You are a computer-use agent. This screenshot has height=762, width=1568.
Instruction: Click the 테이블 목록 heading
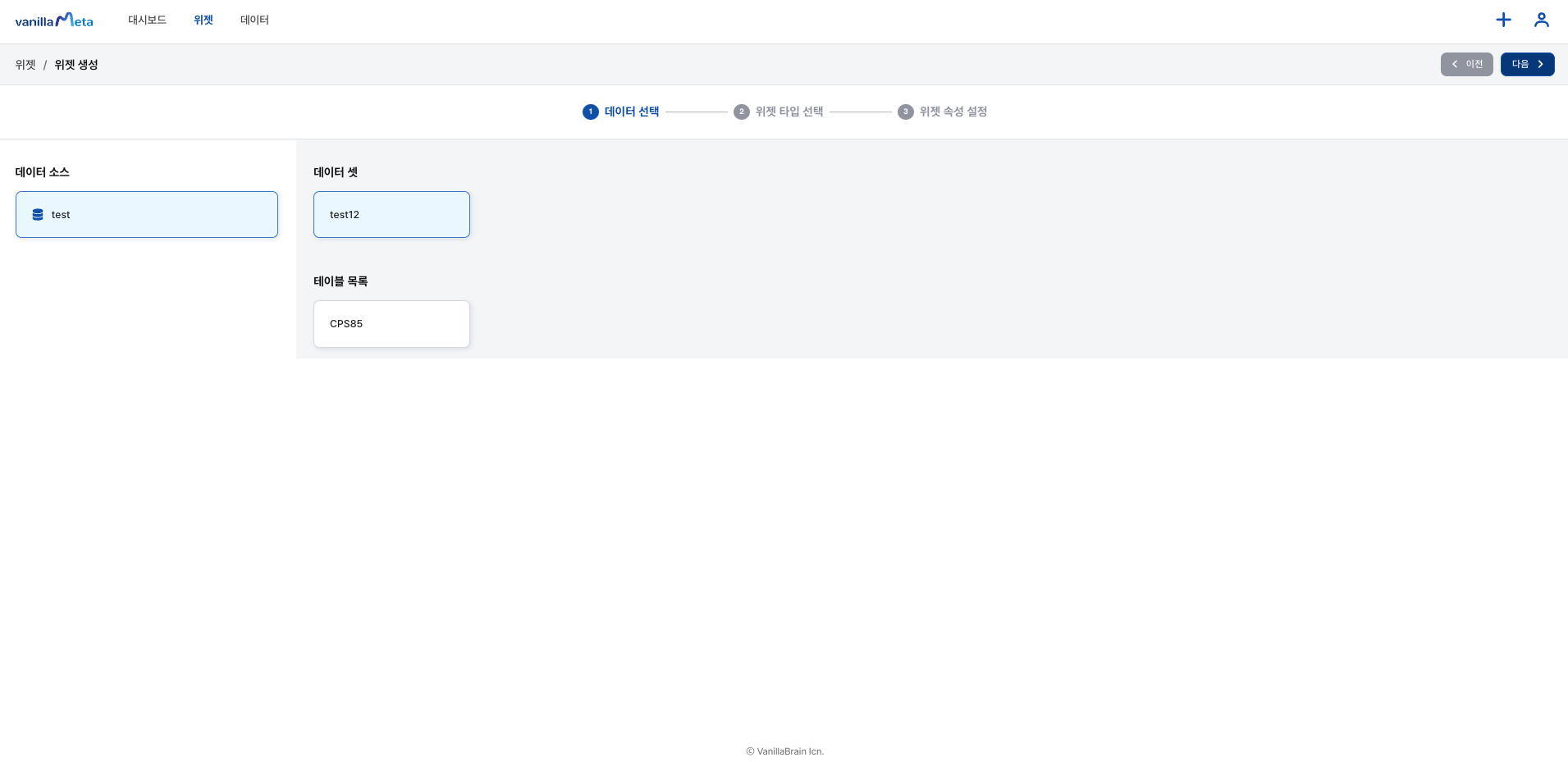click(341, 281)
